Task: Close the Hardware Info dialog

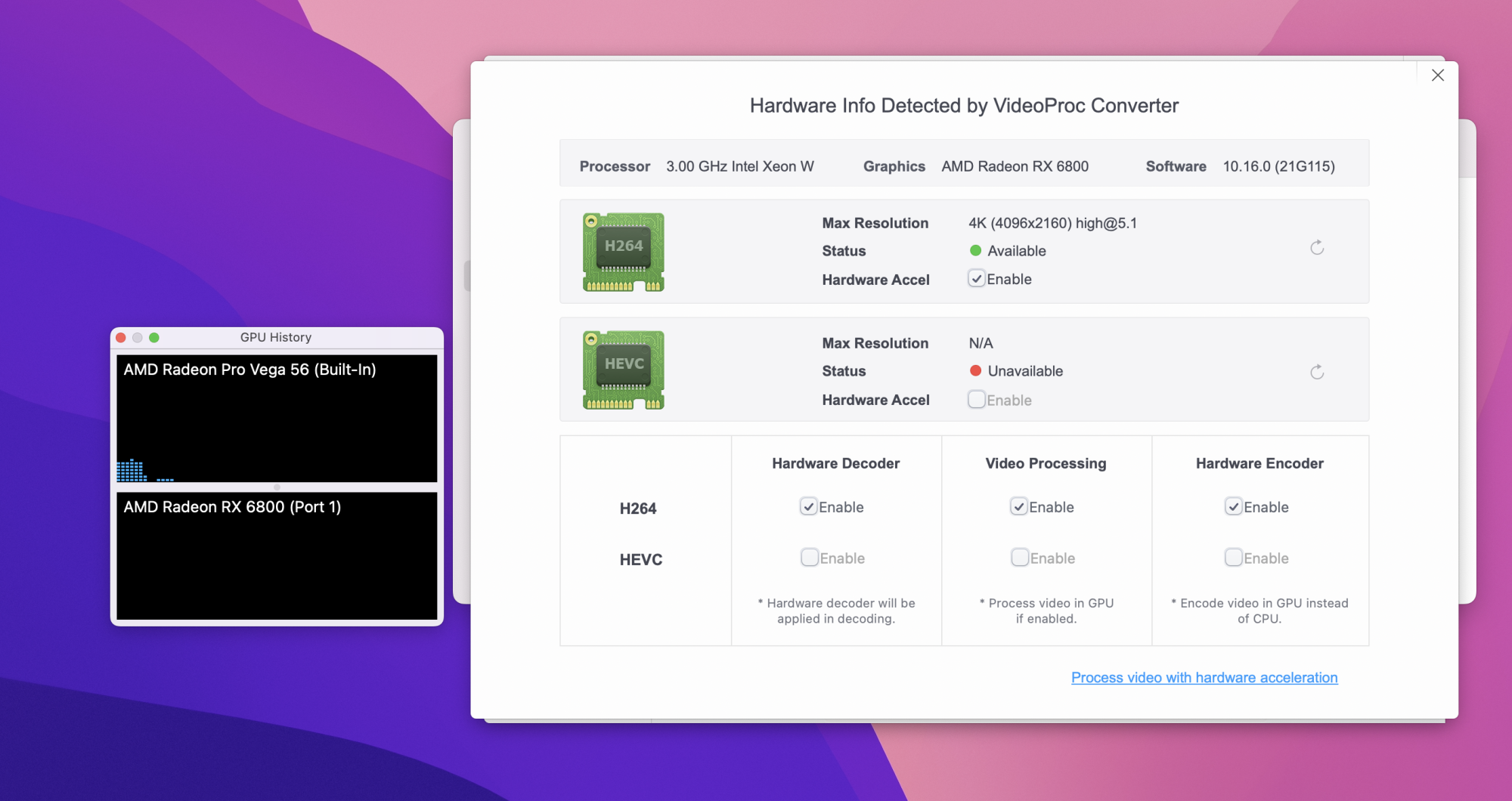Action: pyautogui.click(x=1438, y=75)
